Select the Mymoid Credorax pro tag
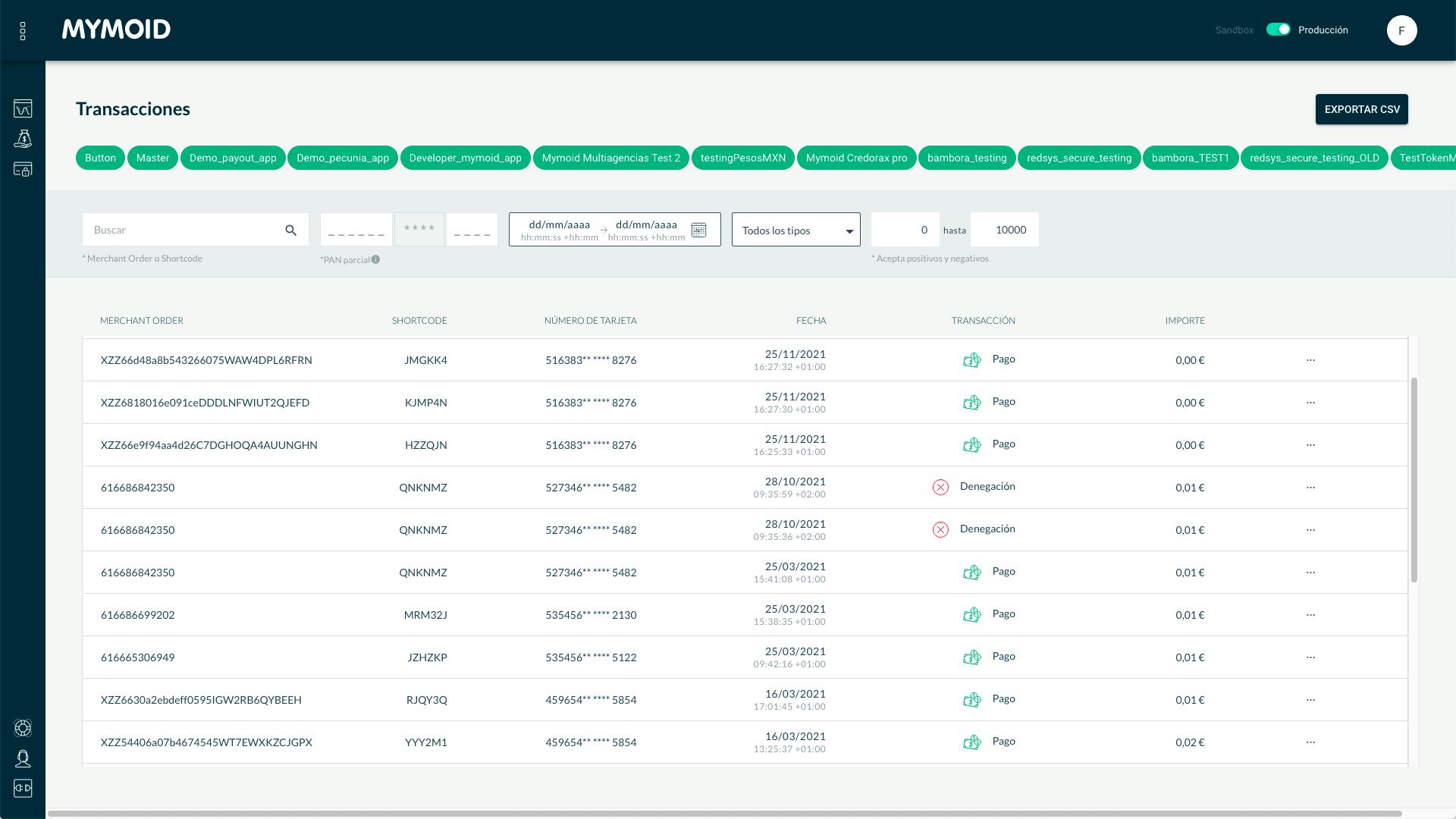The image size is (1456, 819). click(856, 158)
